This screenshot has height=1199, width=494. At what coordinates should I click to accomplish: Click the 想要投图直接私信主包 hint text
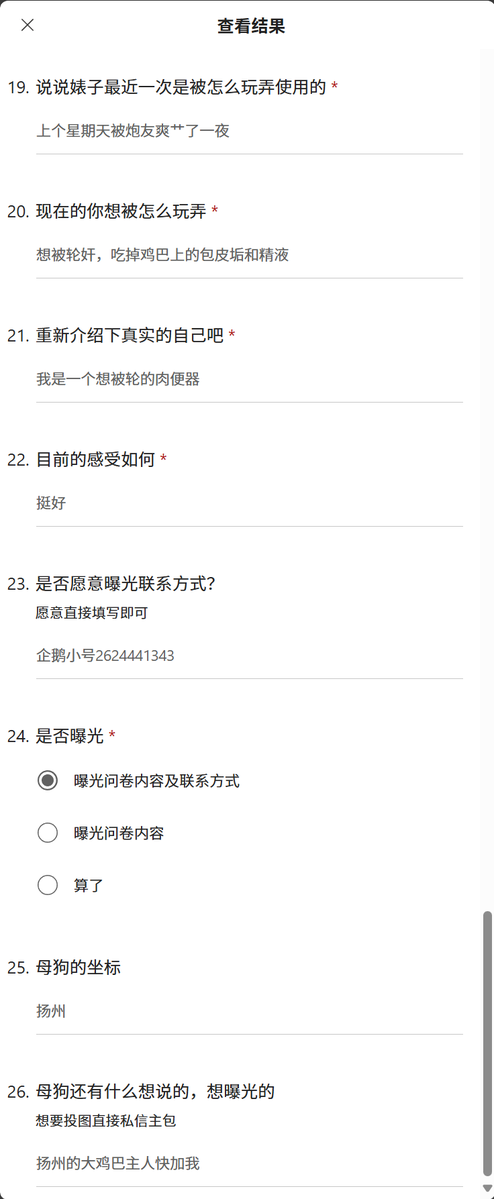106,1121
